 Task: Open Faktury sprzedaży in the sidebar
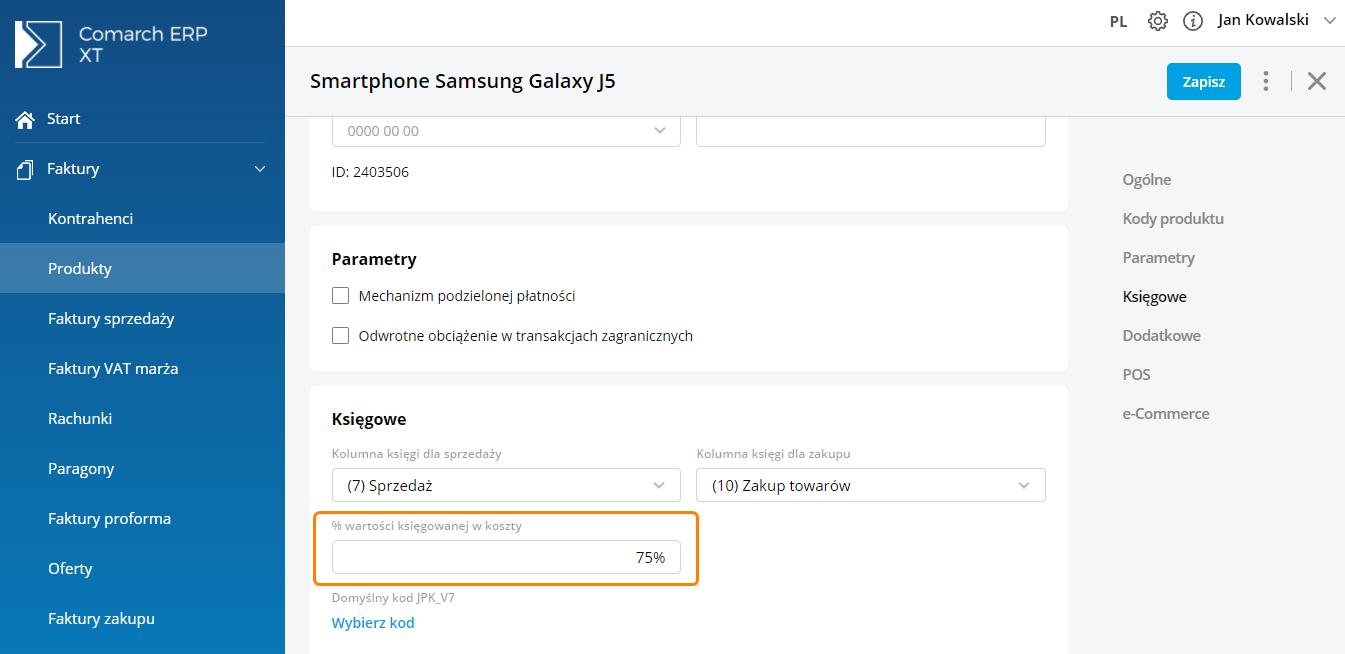point(111,319)
